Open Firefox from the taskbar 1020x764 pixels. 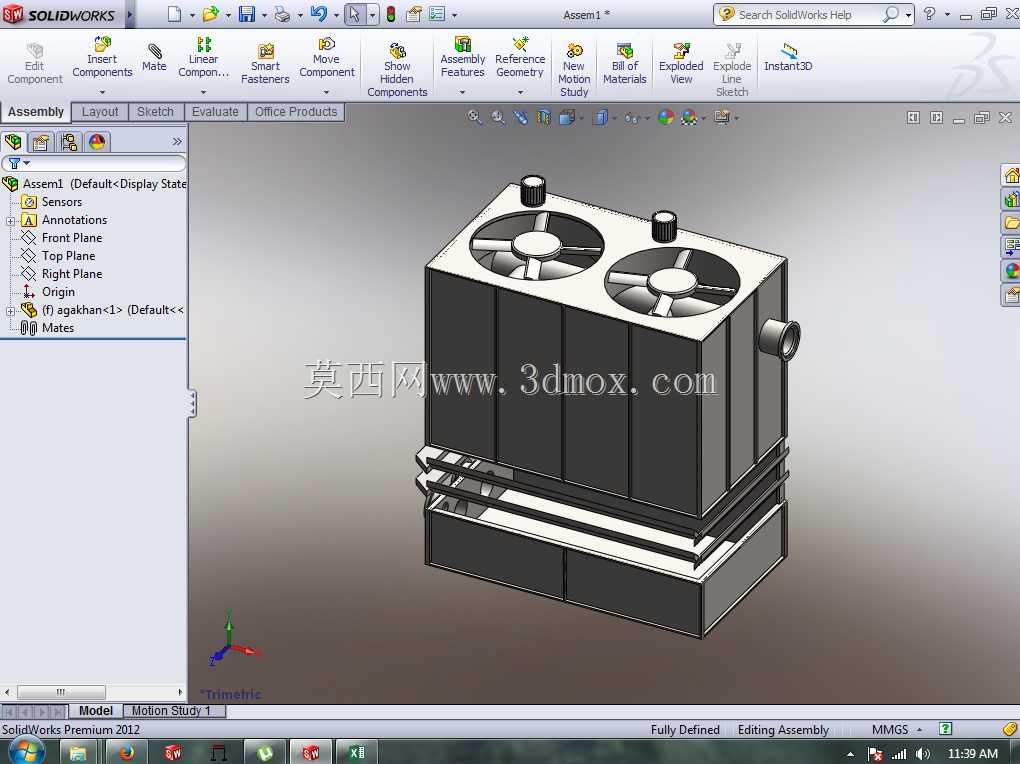(126, 752)
